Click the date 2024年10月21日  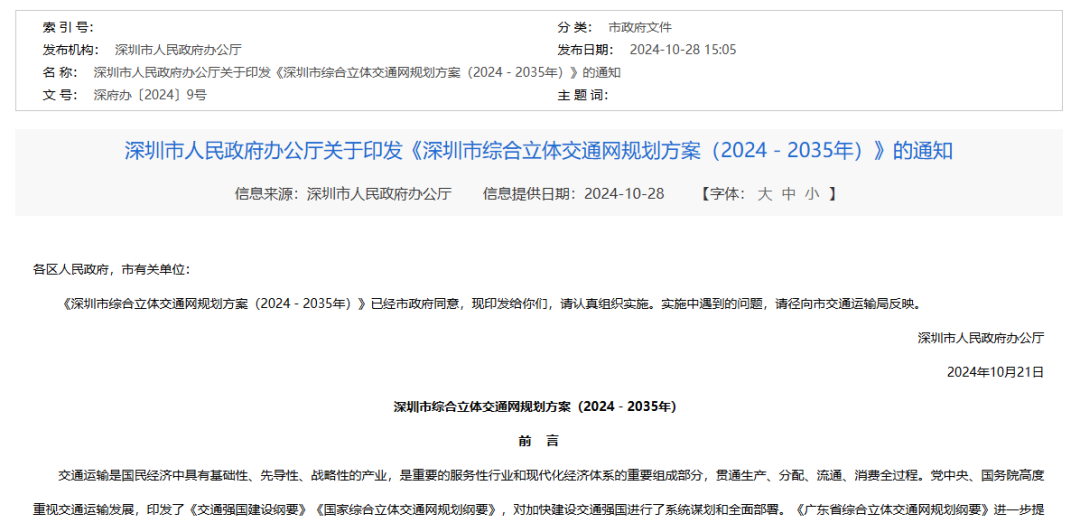996,372
